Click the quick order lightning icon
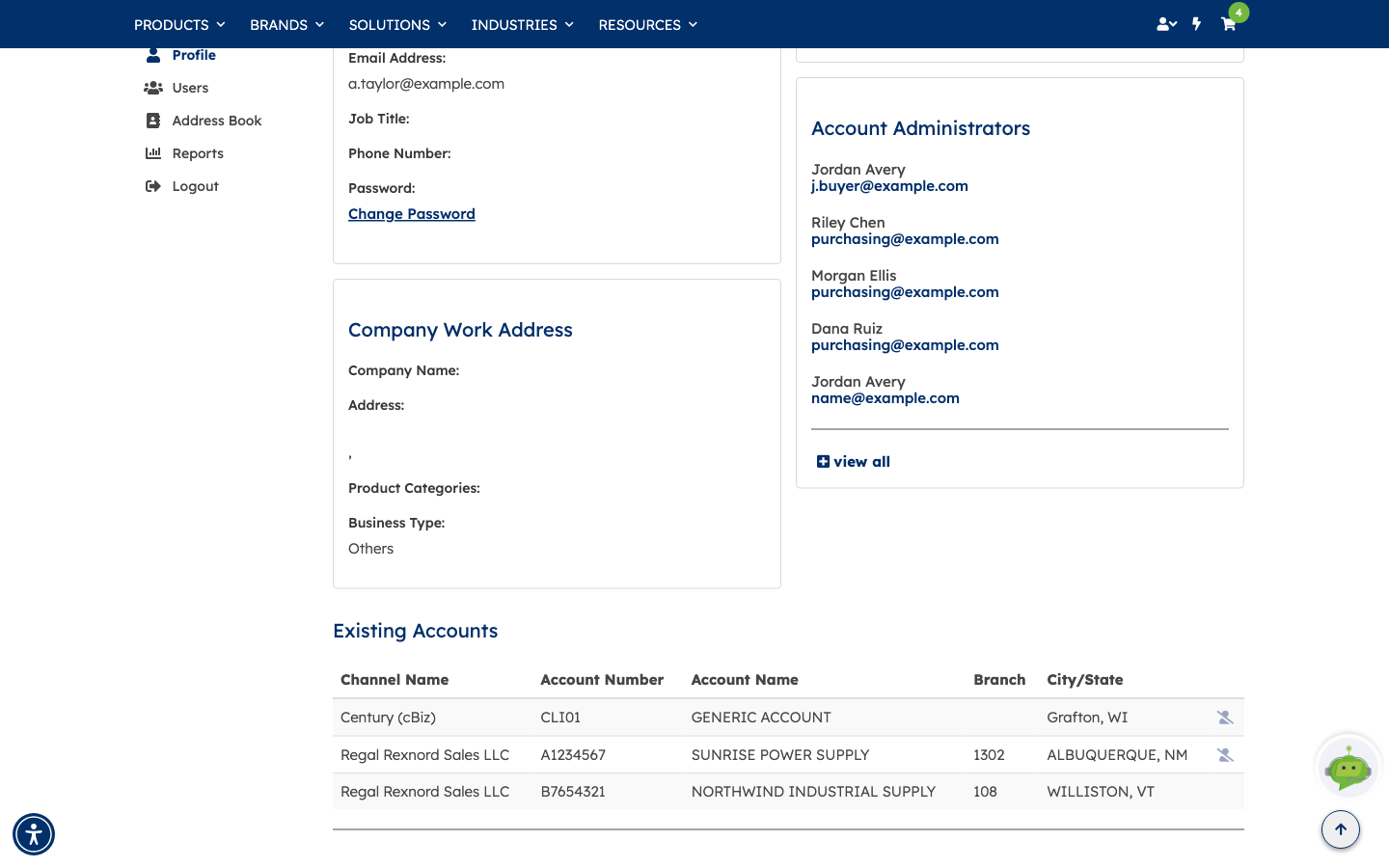This screenshot has height=868, width=1389. click(x=1197, y=24)
